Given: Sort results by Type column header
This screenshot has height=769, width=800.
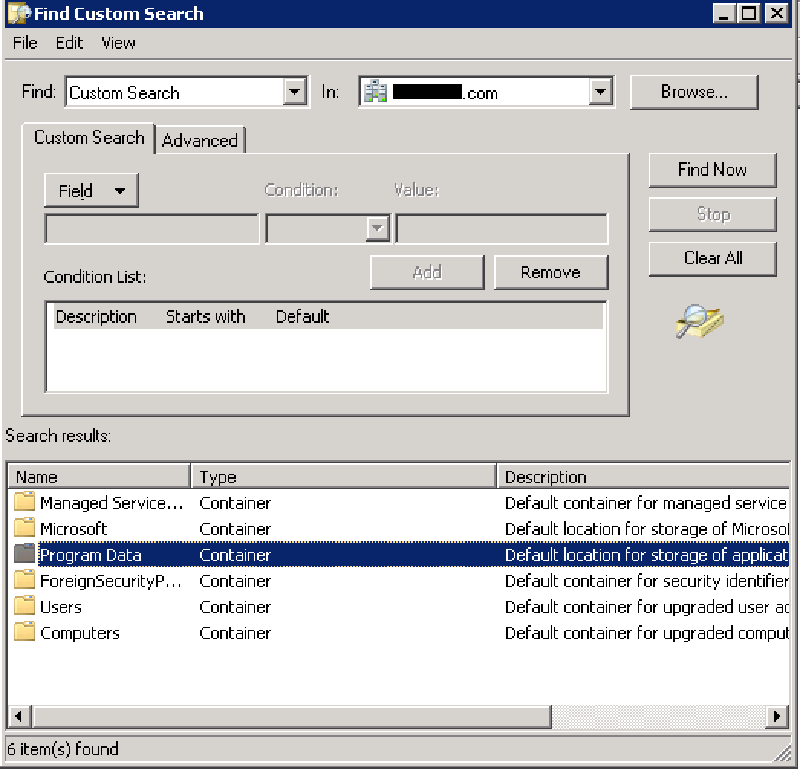Looking at the screenshot, I should click(x=344, y=477).
